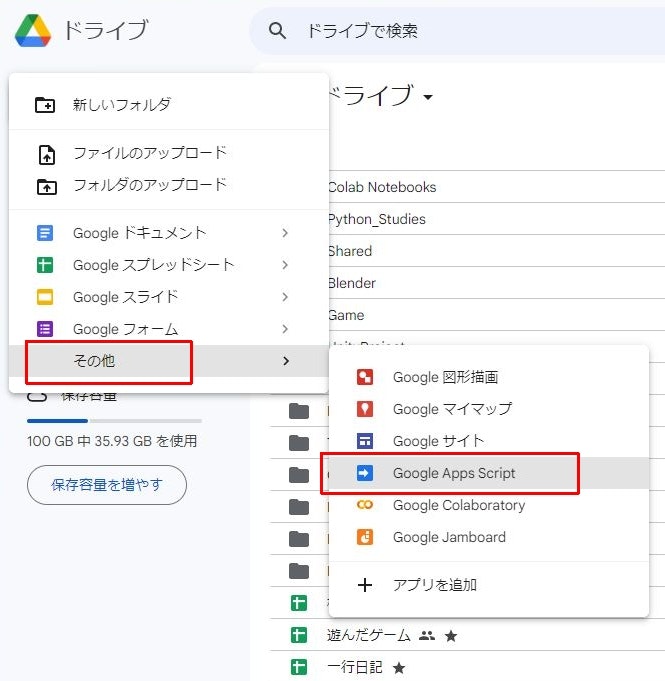Open the その他 submenu
The width and height of the screenshot is (665, 681).
pos(169,361)
